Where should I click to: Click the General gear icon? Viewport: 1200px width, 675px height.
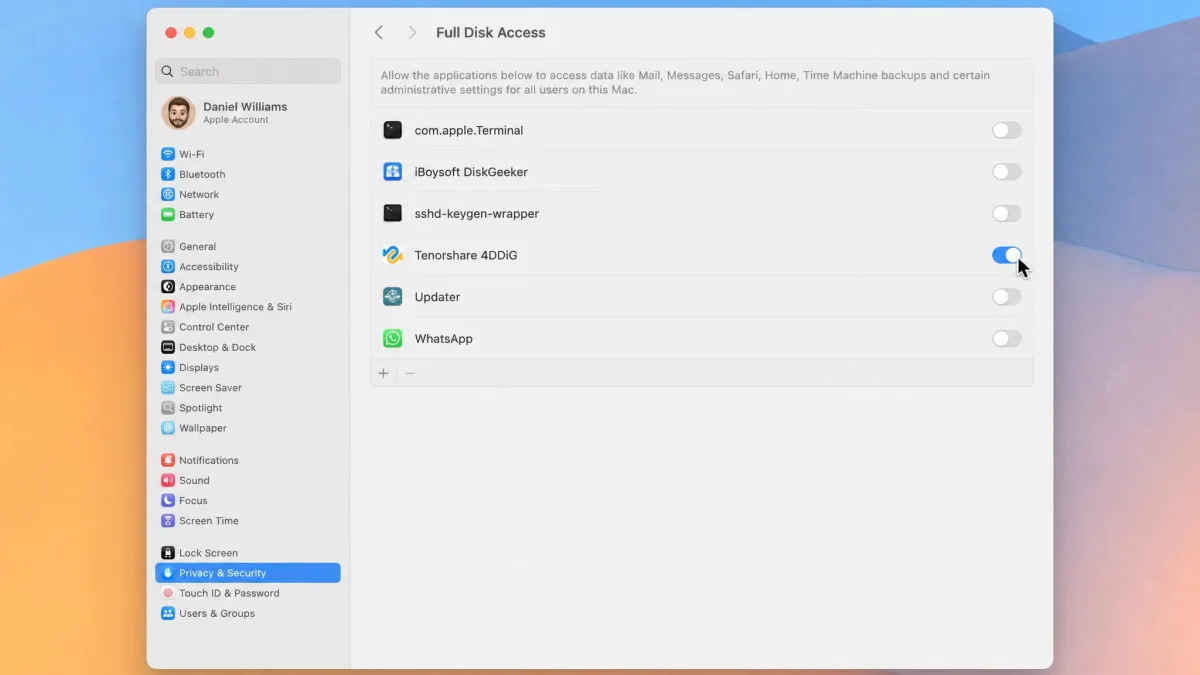point(168,246)
